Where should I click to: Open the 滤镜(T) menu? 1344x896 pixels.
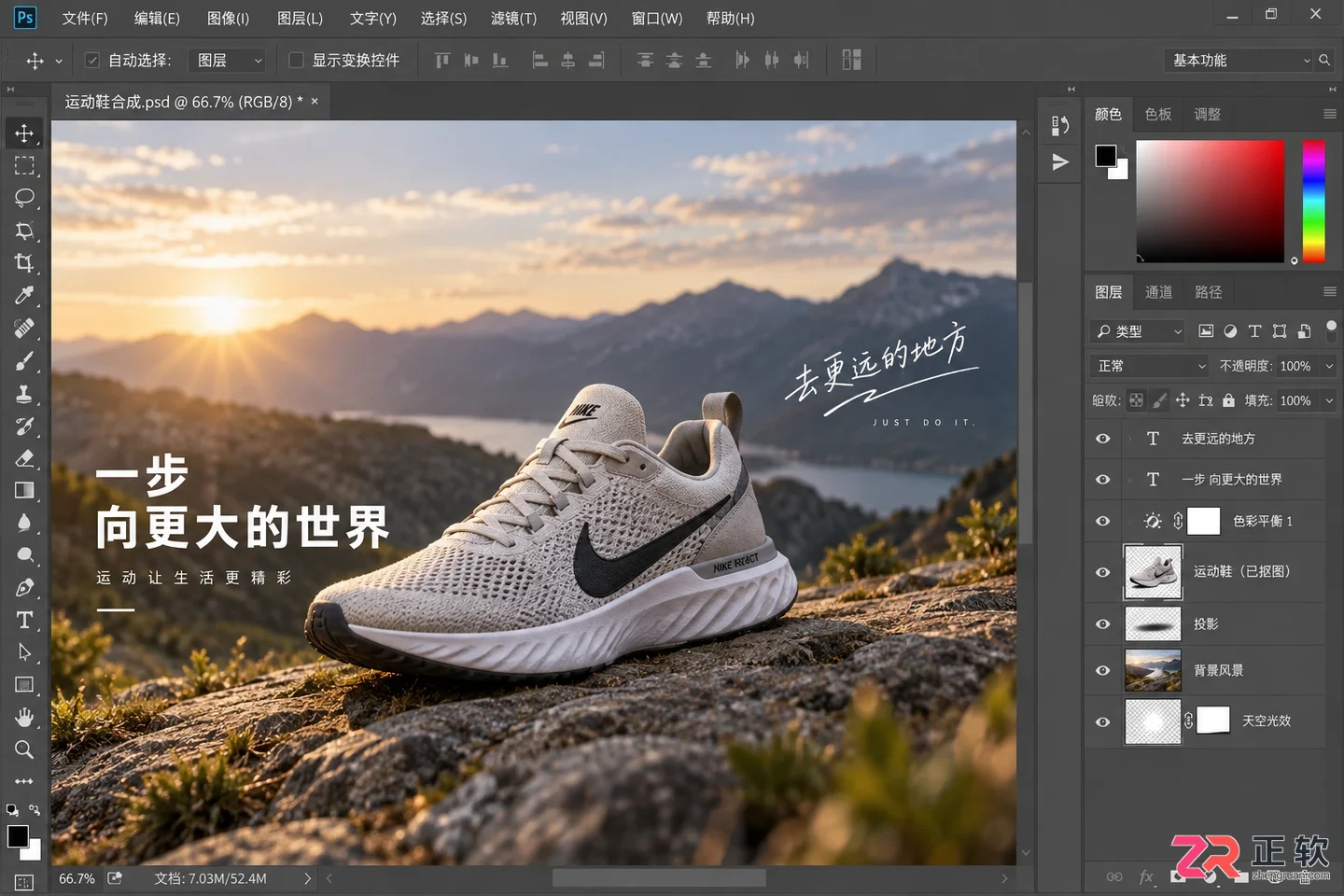pos(513,18)
